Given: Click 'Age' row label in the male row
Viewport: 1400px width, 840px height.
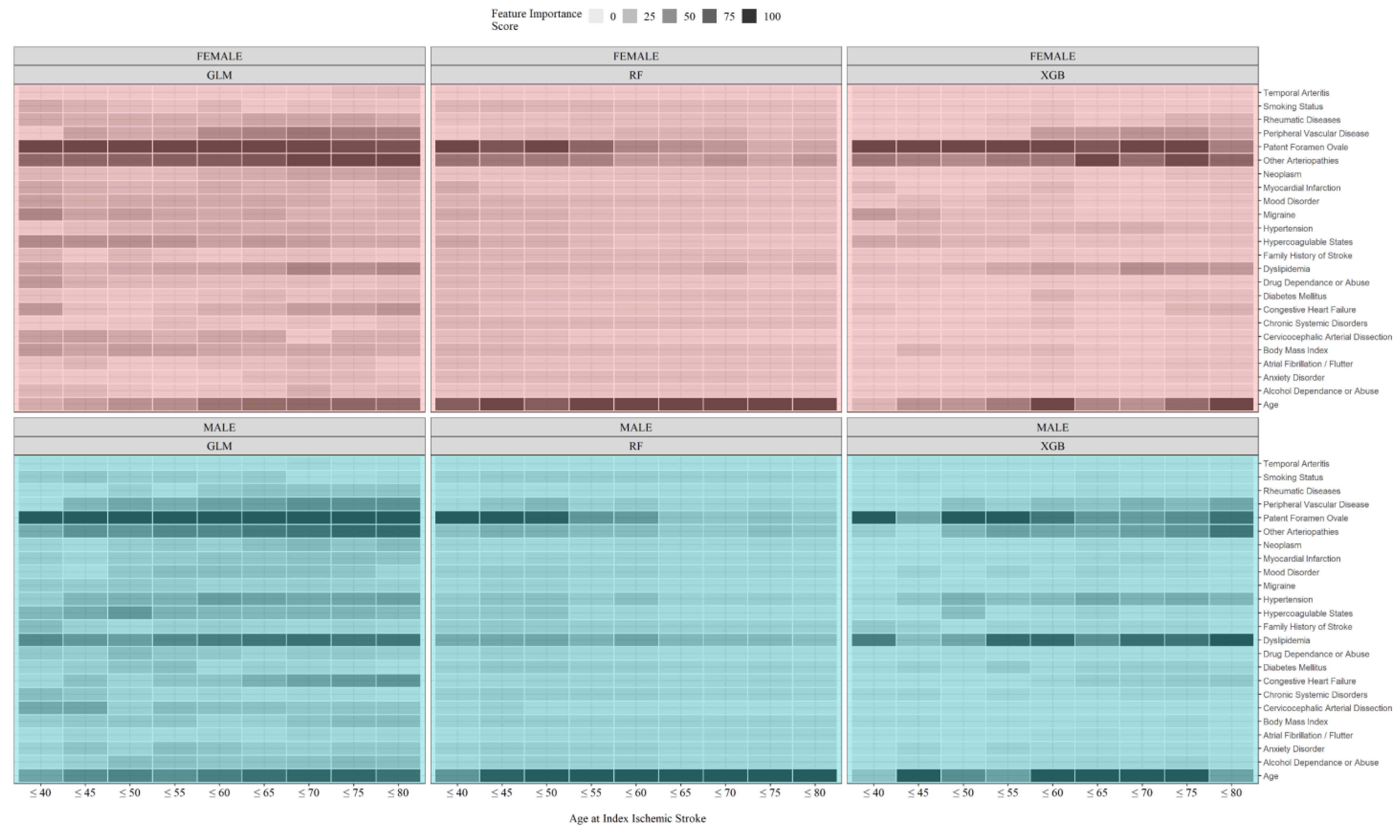Looking at the screenshot, I should [x=1270, y=776].
